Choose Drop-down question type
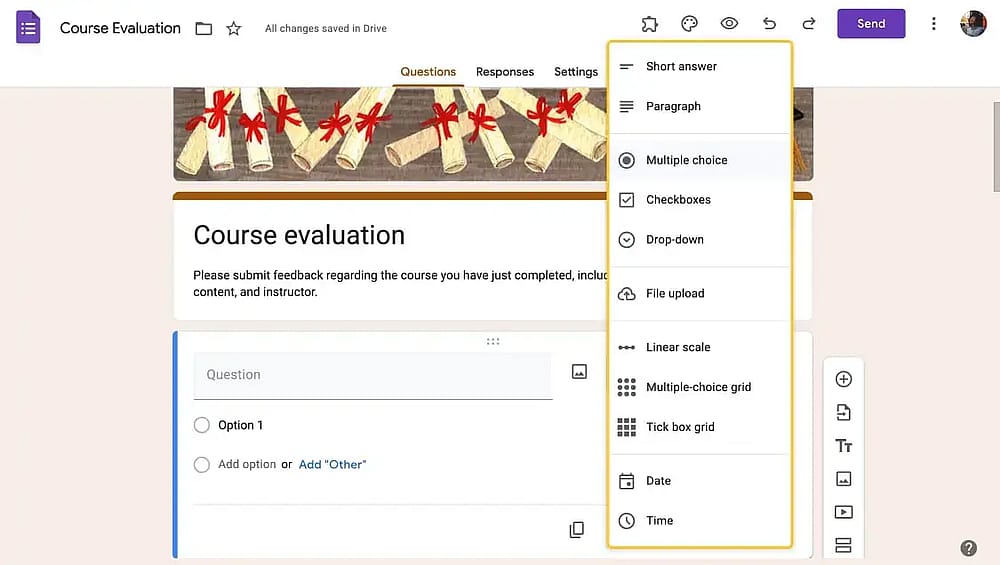The image size is (1000, 565). coord(700,240)
